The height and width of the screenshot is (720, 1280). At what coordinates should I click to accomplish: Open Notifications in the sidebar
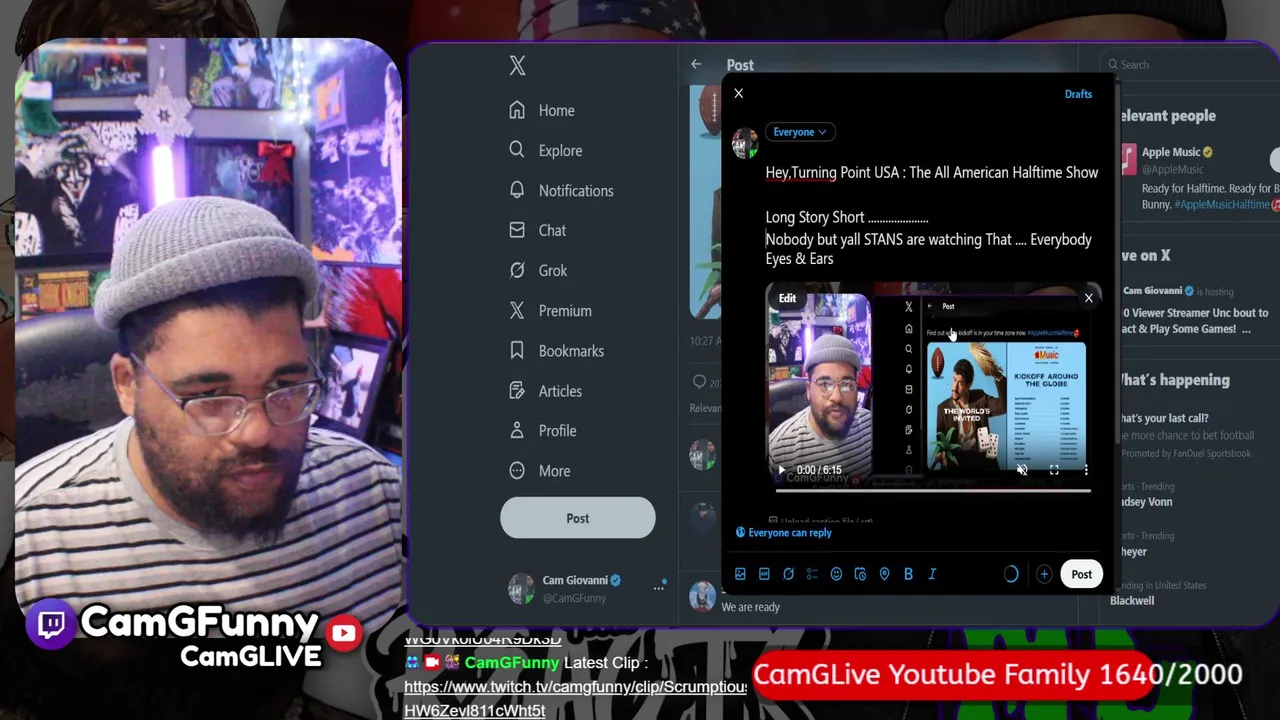(x=560, y=191)
